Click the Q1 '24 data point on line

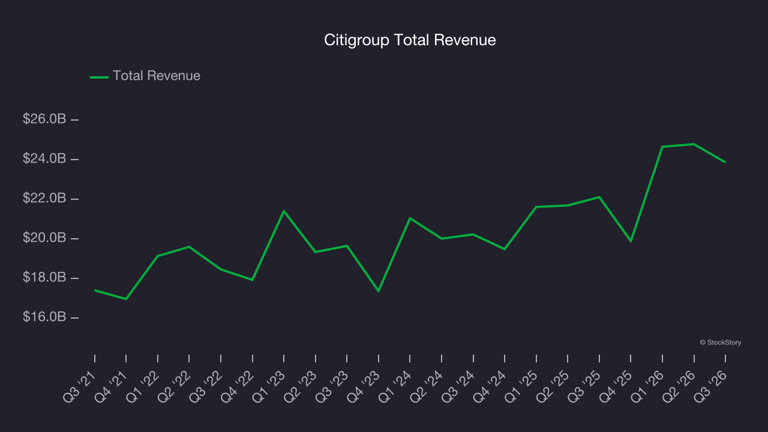410,218
